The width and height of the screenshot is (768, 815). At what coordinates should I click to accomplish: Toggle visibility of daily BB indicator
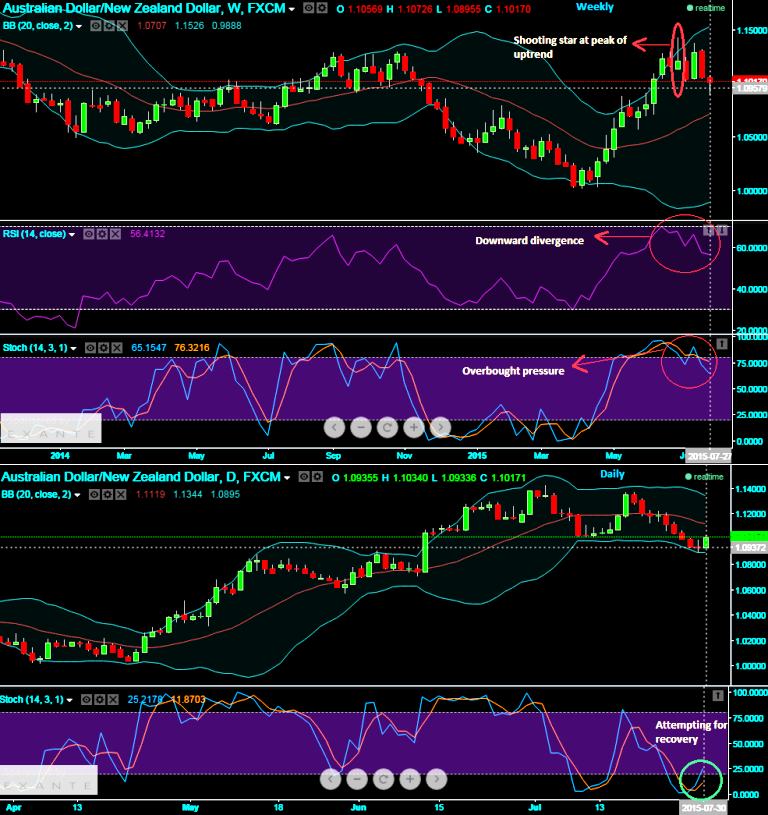tap(94, 494)
